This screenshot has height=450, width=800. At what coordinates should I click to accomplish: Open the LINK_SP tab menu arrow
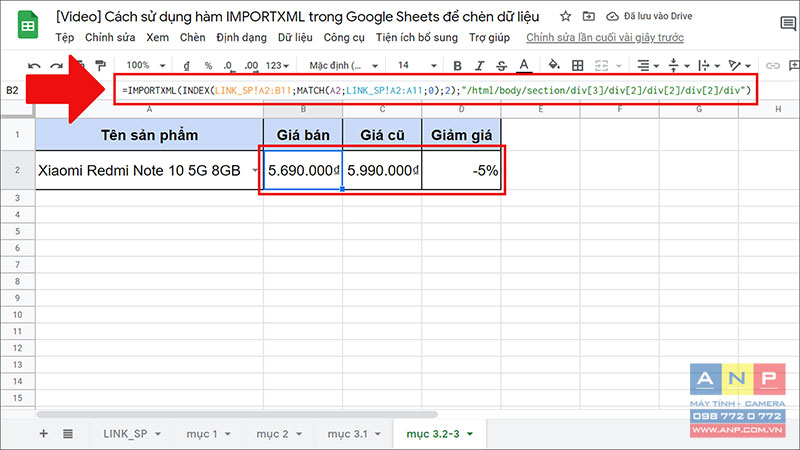click(x=158, y=434)
